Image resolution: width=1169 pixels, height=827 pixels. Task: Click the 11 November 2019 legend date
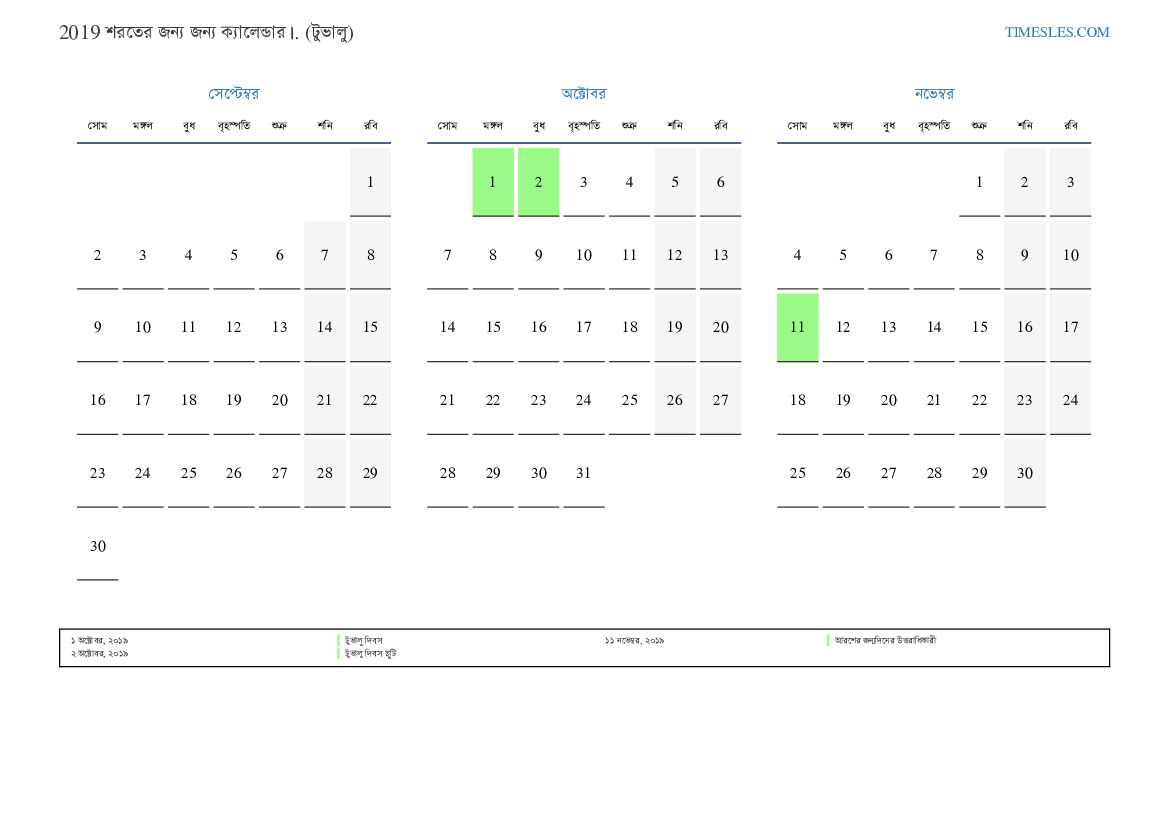click(x=634, y=641)
